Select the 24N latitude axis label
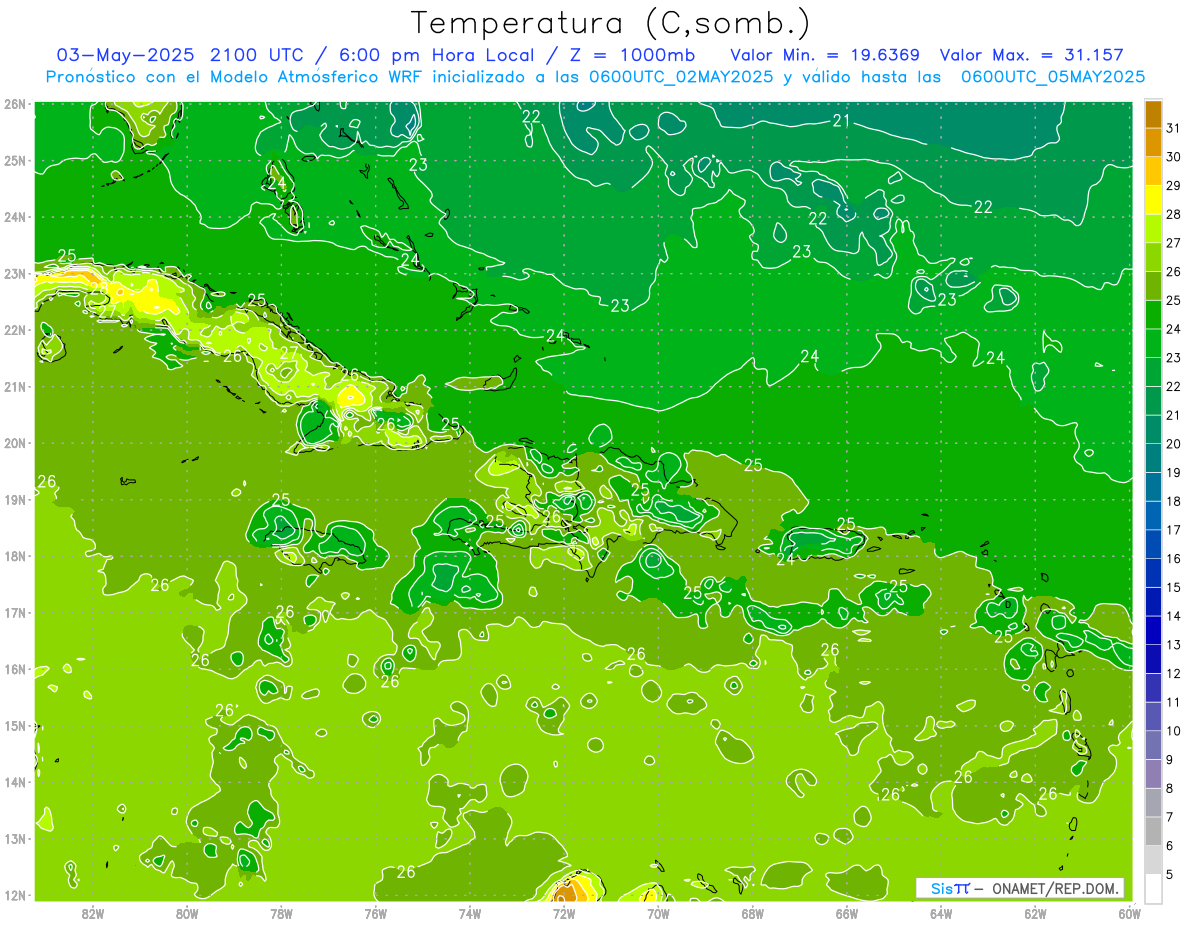Image resolution: width=1200 pixels, height=927 pixels. [15, 217]
